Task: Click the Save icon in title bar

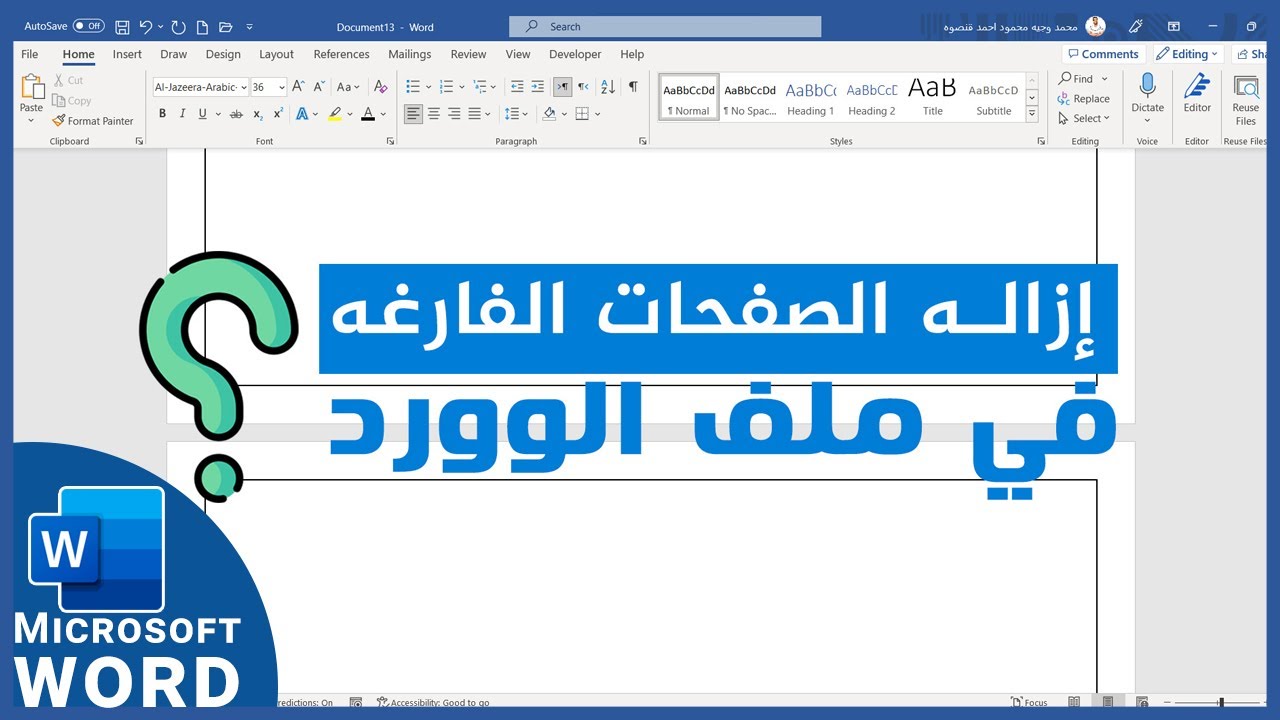Action: pos(122,27)
